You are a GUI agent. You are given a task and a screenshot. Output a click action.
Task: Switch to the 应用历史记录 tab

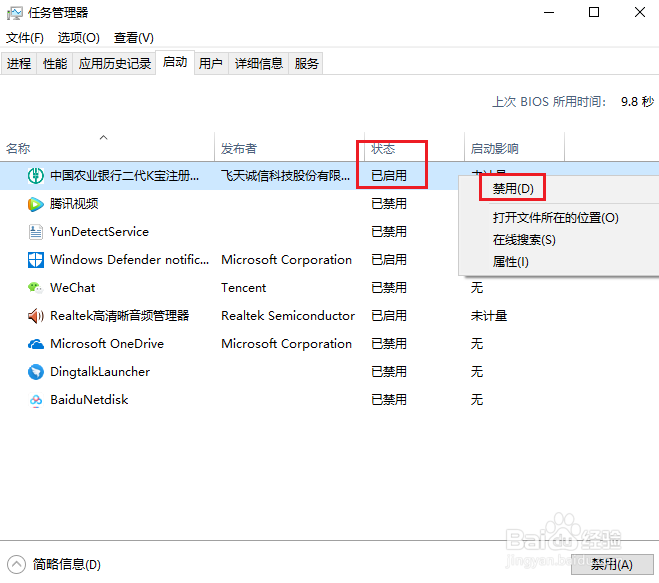114,63
